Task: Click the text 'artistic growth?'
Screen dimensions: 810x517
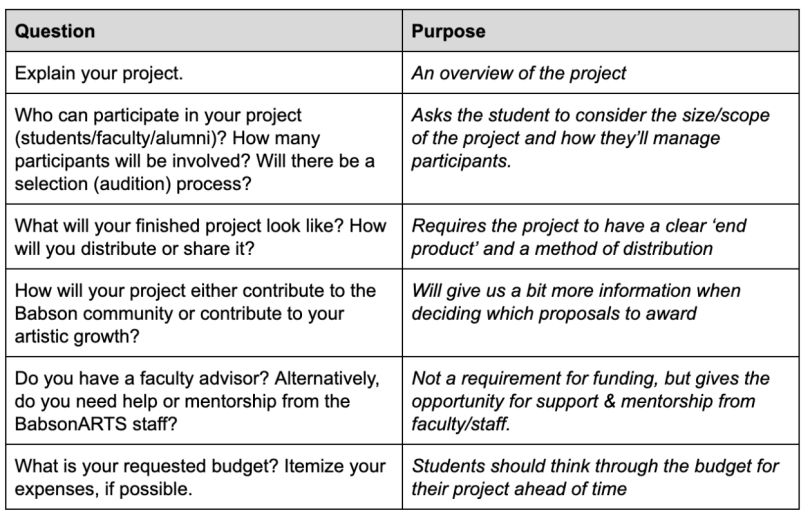Action: point(77,336)
